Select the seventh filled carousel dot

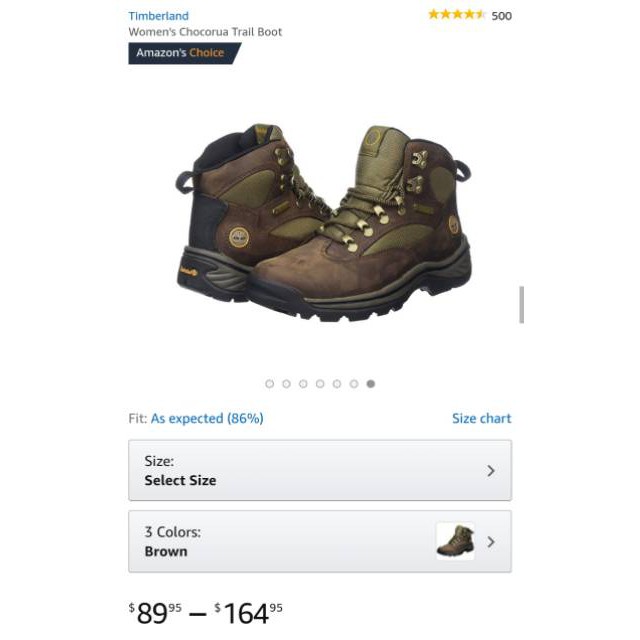371,384
